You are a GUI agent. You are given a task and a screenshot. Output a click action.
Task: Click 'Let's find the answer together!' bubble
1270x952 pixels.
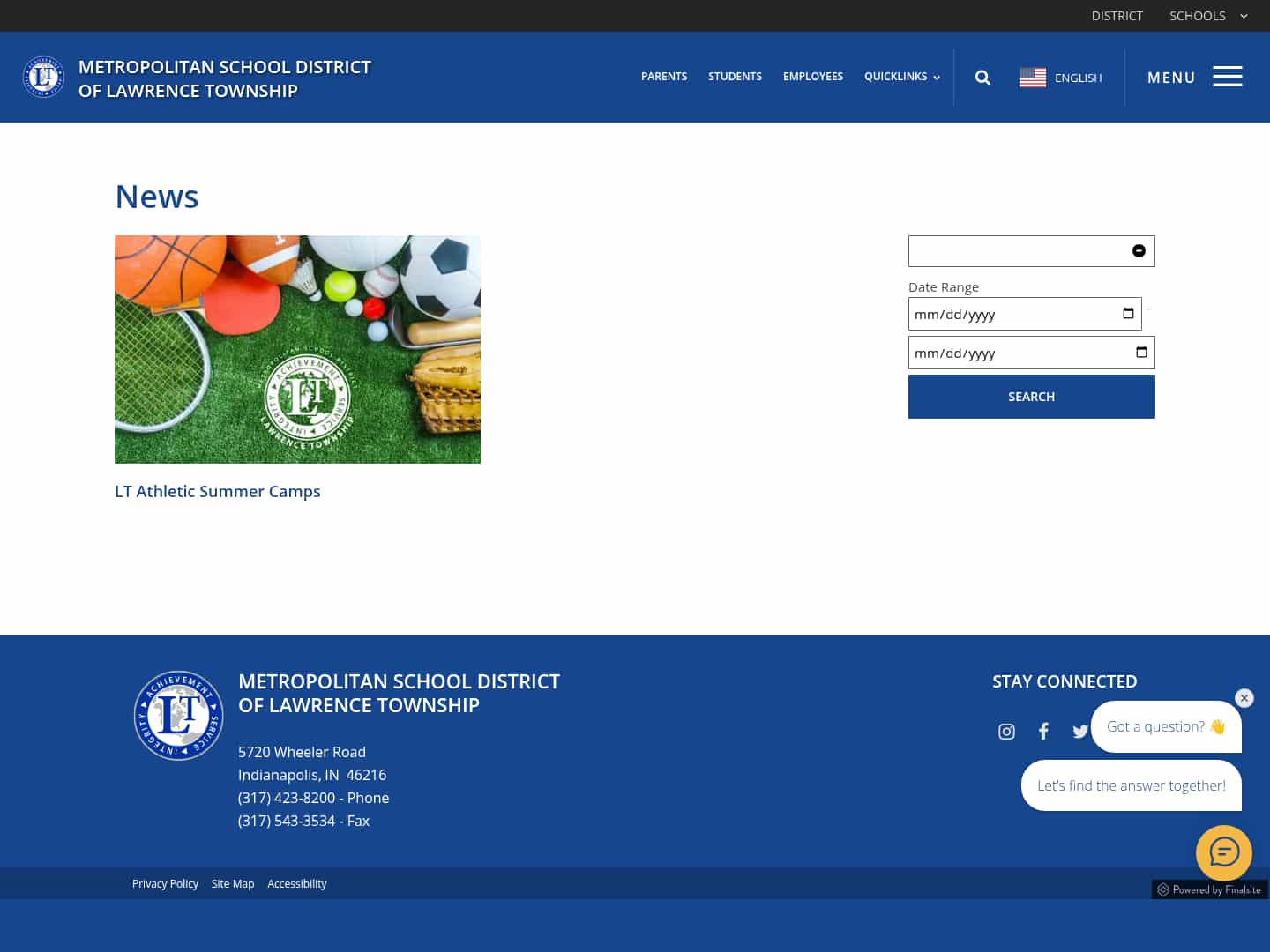(x=1132, y=785)
